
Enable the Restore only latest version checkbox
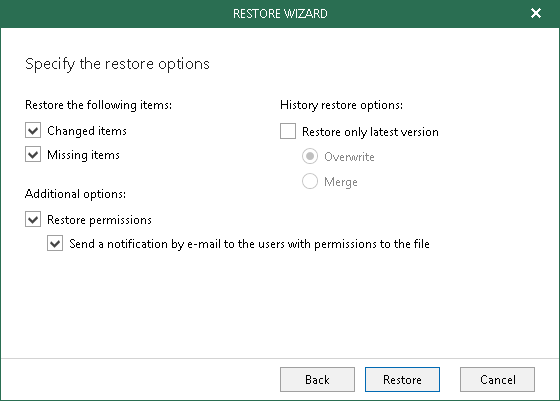pos(288,131)
